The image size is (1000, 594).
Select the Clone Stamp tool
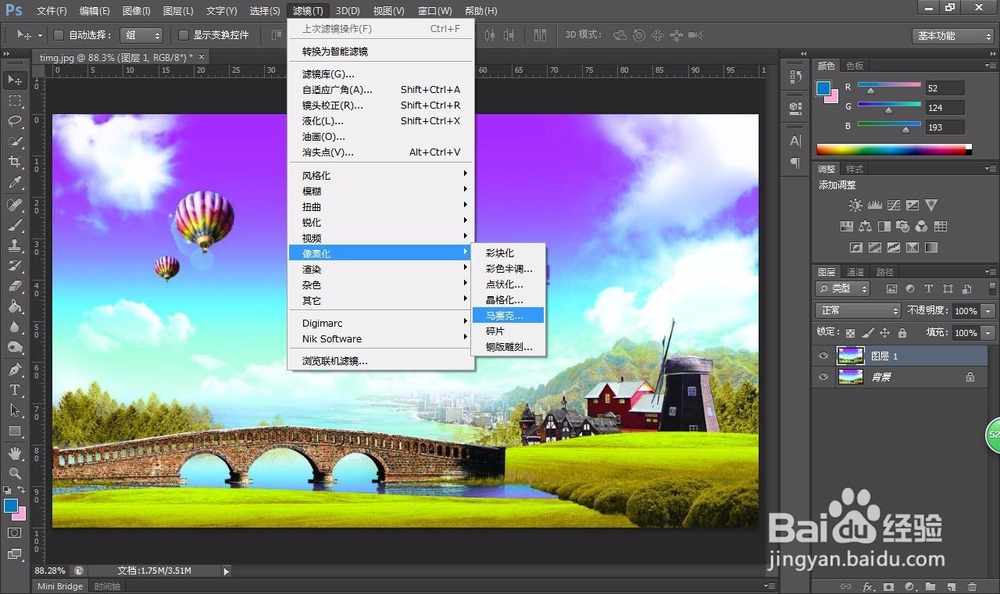[14, 246]
